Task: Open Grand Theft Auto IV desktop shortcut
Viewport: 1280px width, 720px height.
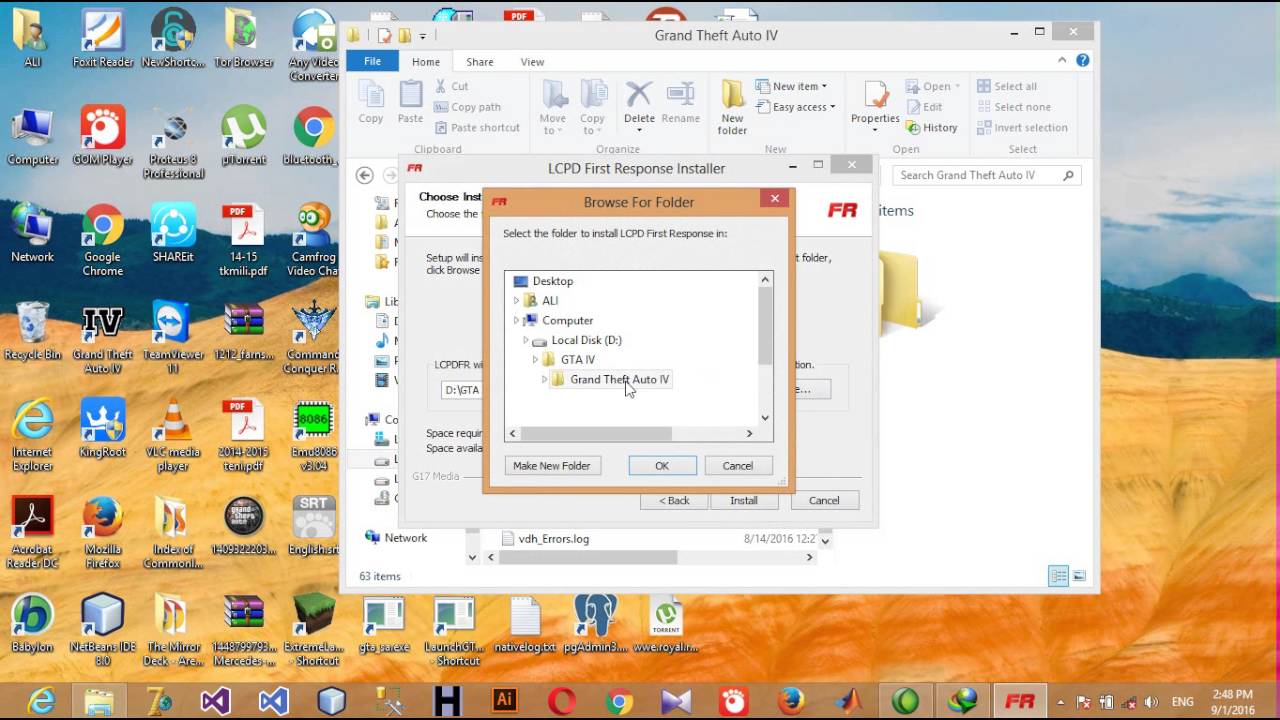Action: pyautogui.click(x=103, y=339)
